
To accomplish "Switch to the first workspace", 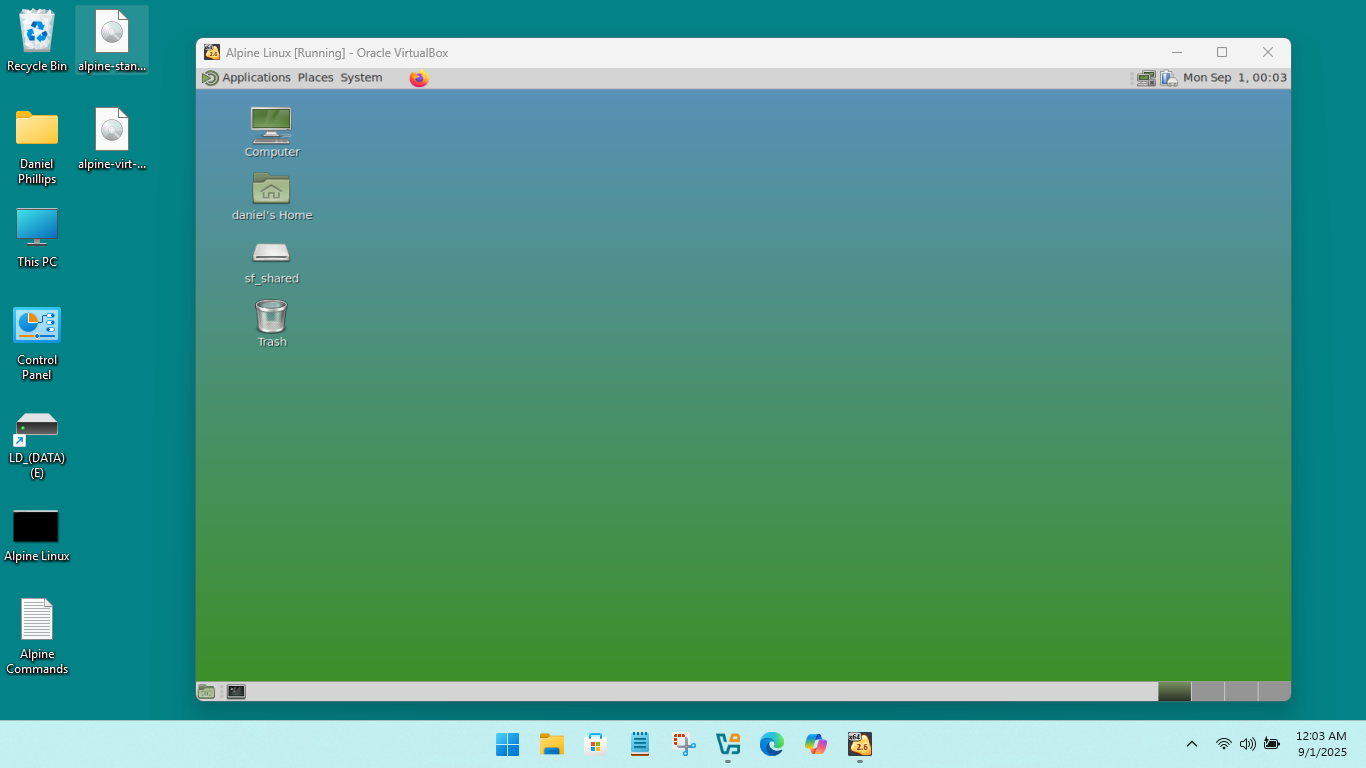I will [x=1174, y=691].
